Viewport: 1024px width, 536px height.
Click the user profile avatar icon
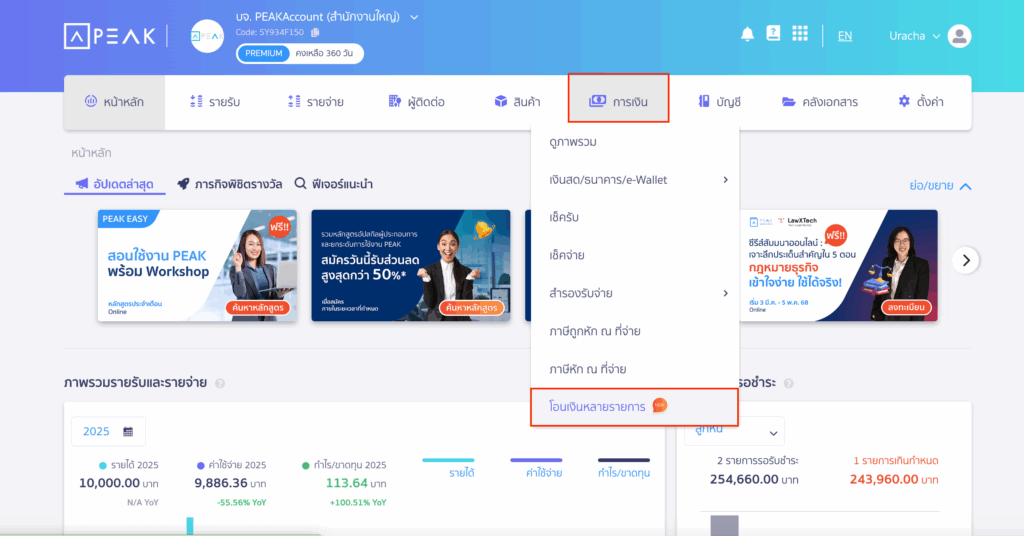(x=959, y=36)
